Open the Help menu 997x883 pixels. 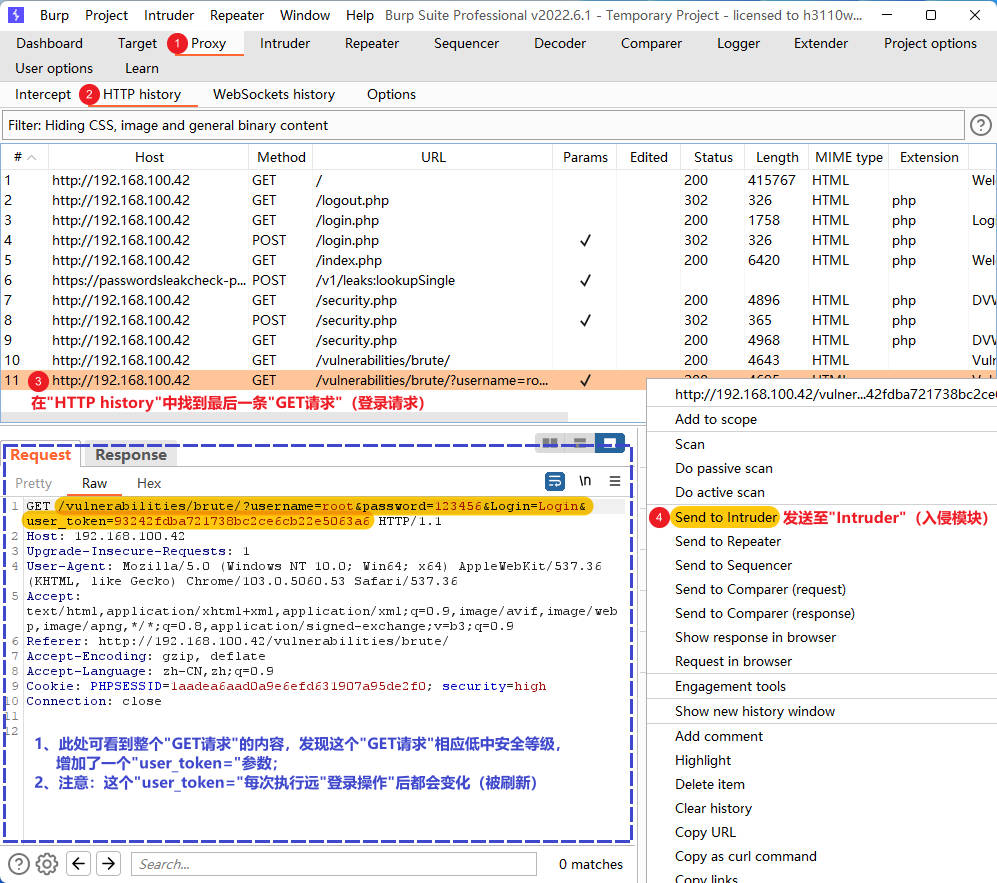359,15
